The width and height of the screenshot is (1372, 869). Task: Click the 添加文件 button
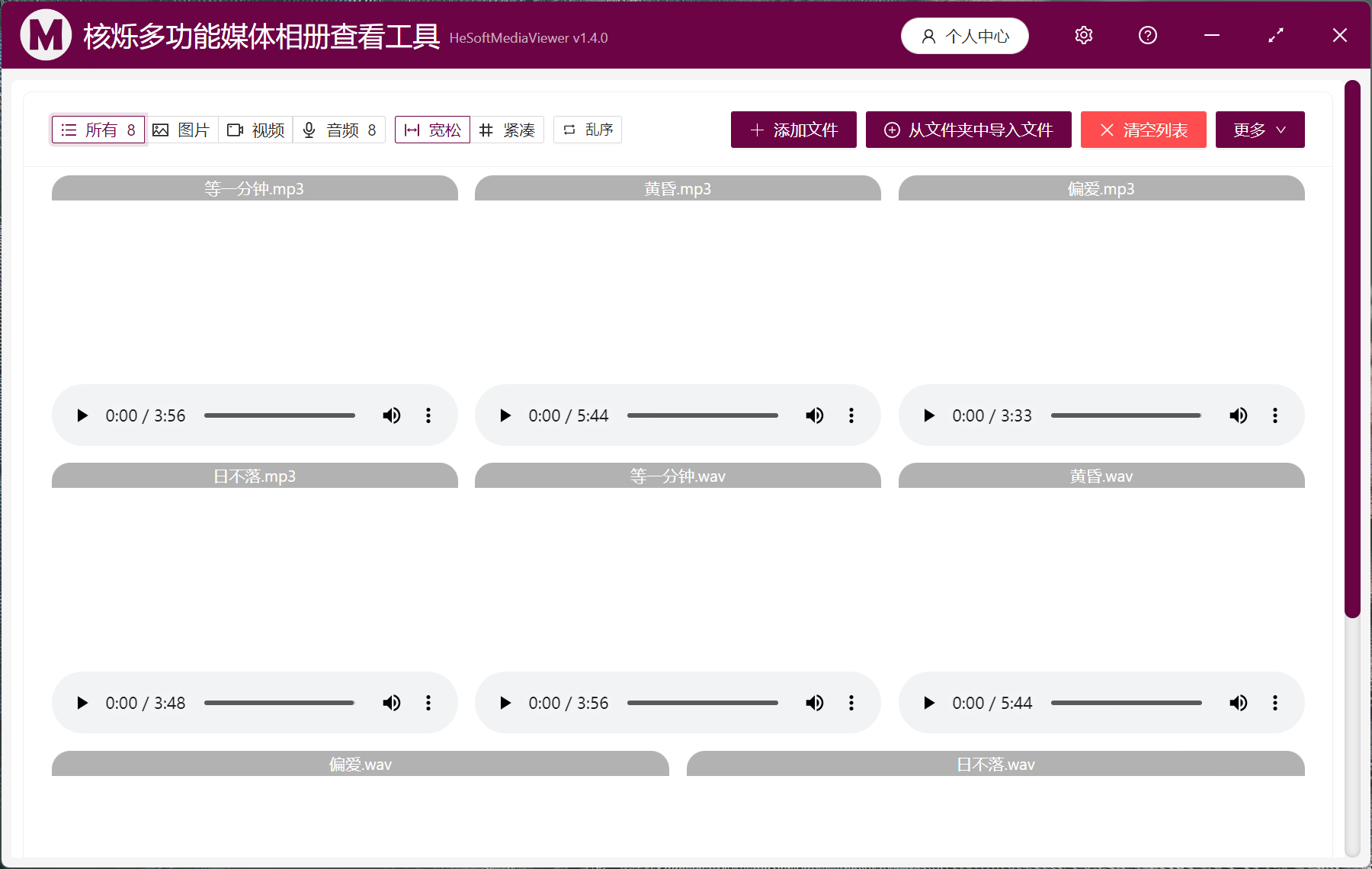[x=793, y=130]
